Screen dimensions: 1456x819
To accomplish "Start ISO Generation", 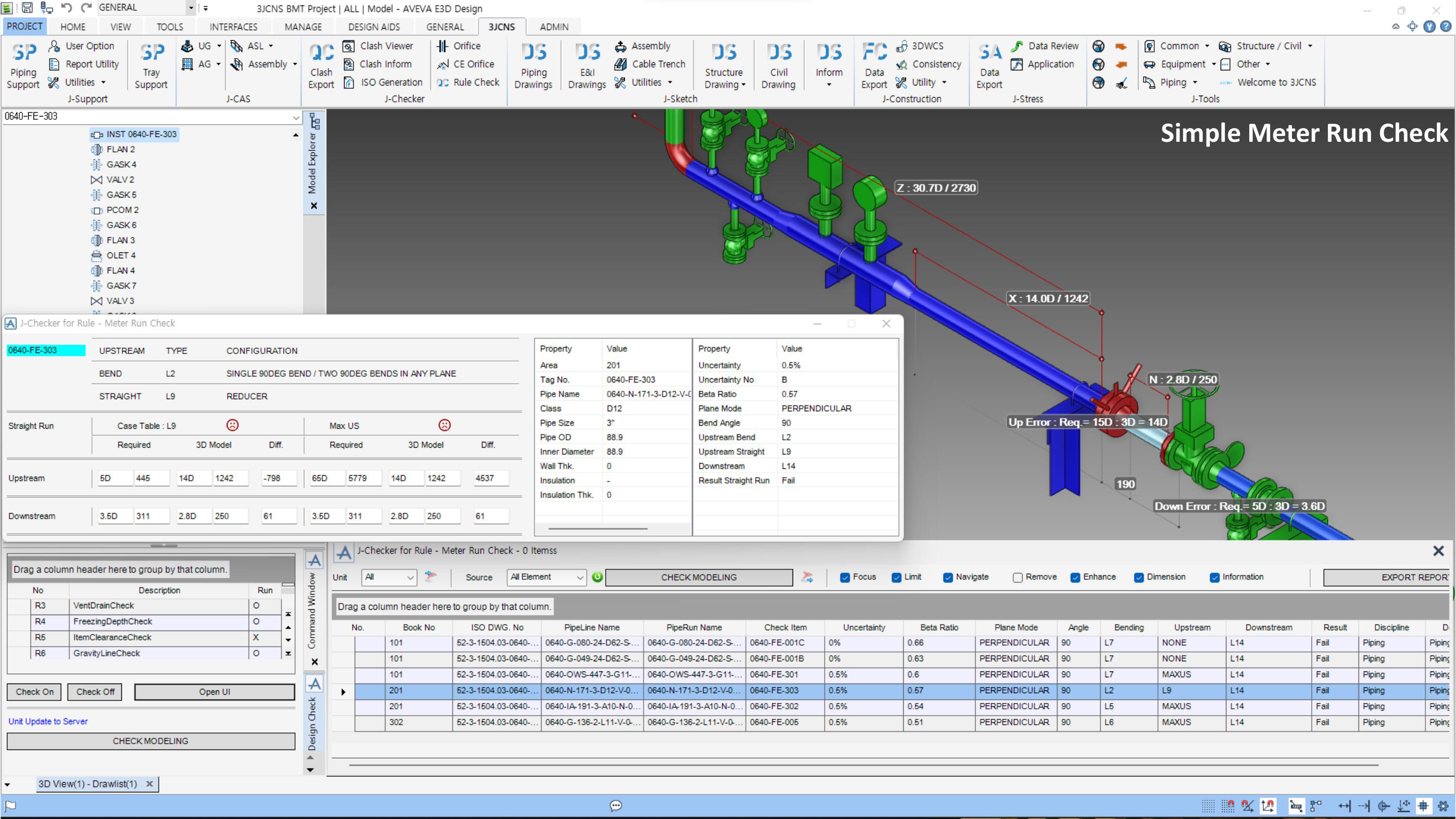I will coord(383,82).
